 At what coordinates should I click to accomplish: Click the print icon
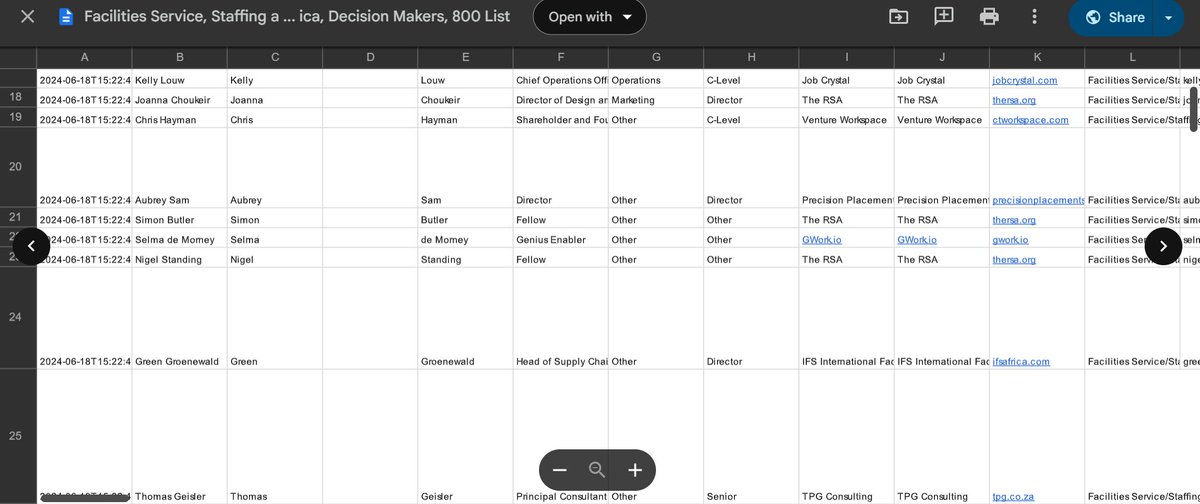click(989, 17)
